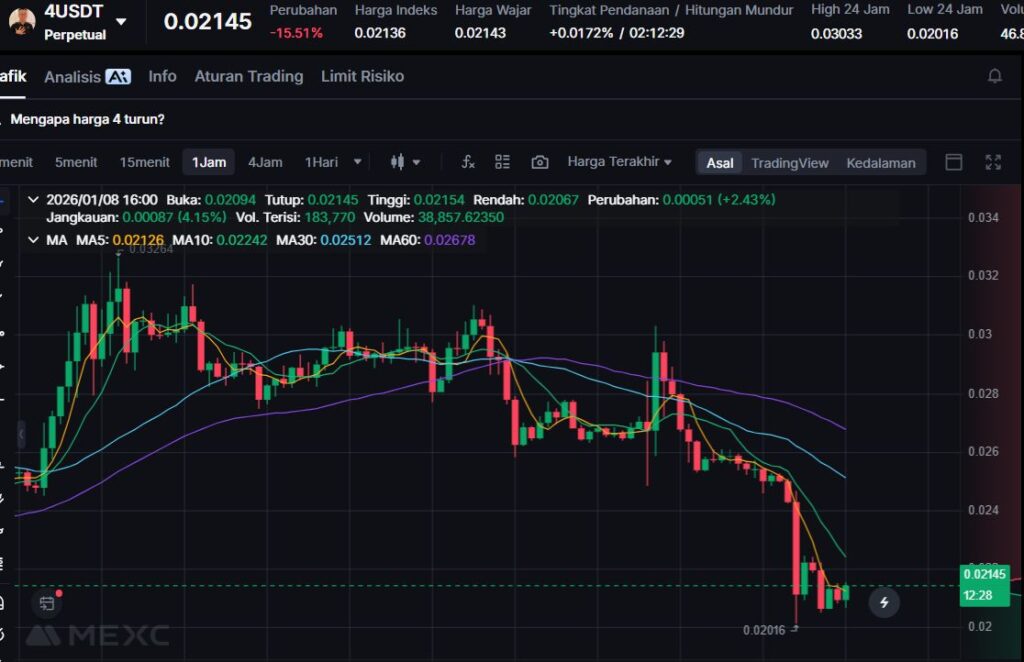Take a chart snapshot with camera icon

click(x=540, y=162)
